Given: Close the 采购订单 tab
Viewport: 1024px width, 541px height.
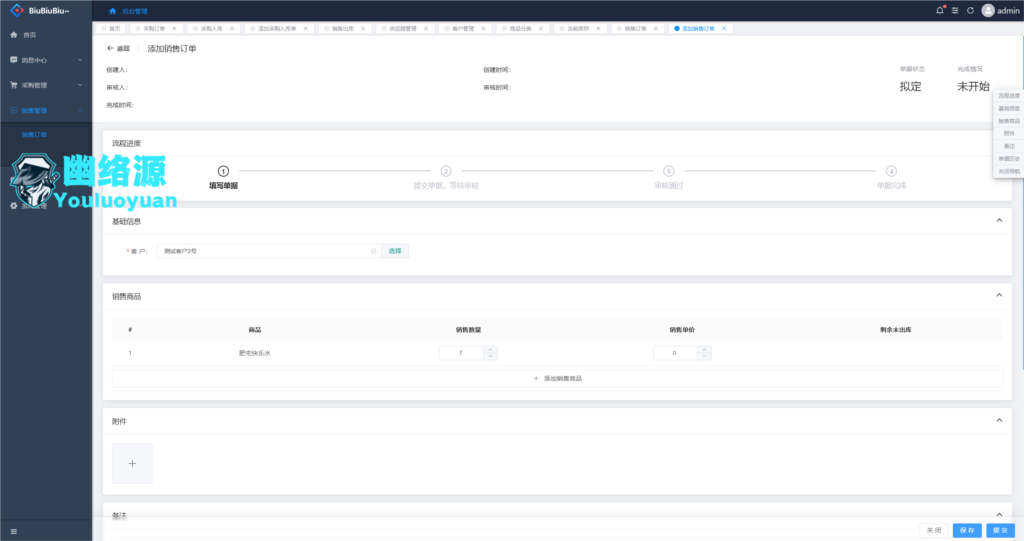Looking at the screenshot, I should coord(174,29).
